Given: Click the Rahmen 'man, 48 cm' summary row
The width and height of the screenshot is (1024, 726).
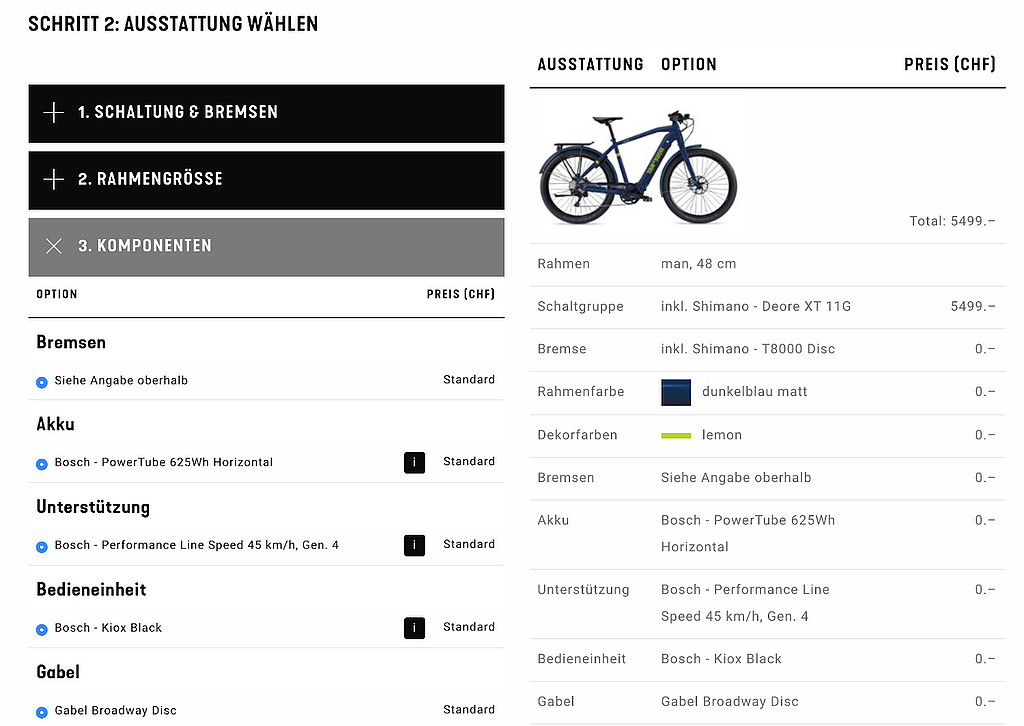Looking at the screenshot, I should click(x=766, y=264).
